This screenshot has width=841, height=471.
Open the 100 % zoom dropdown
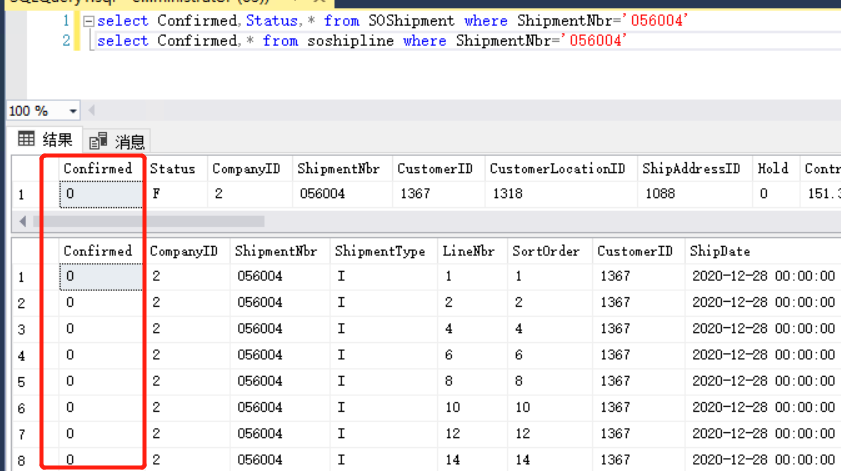73,111
